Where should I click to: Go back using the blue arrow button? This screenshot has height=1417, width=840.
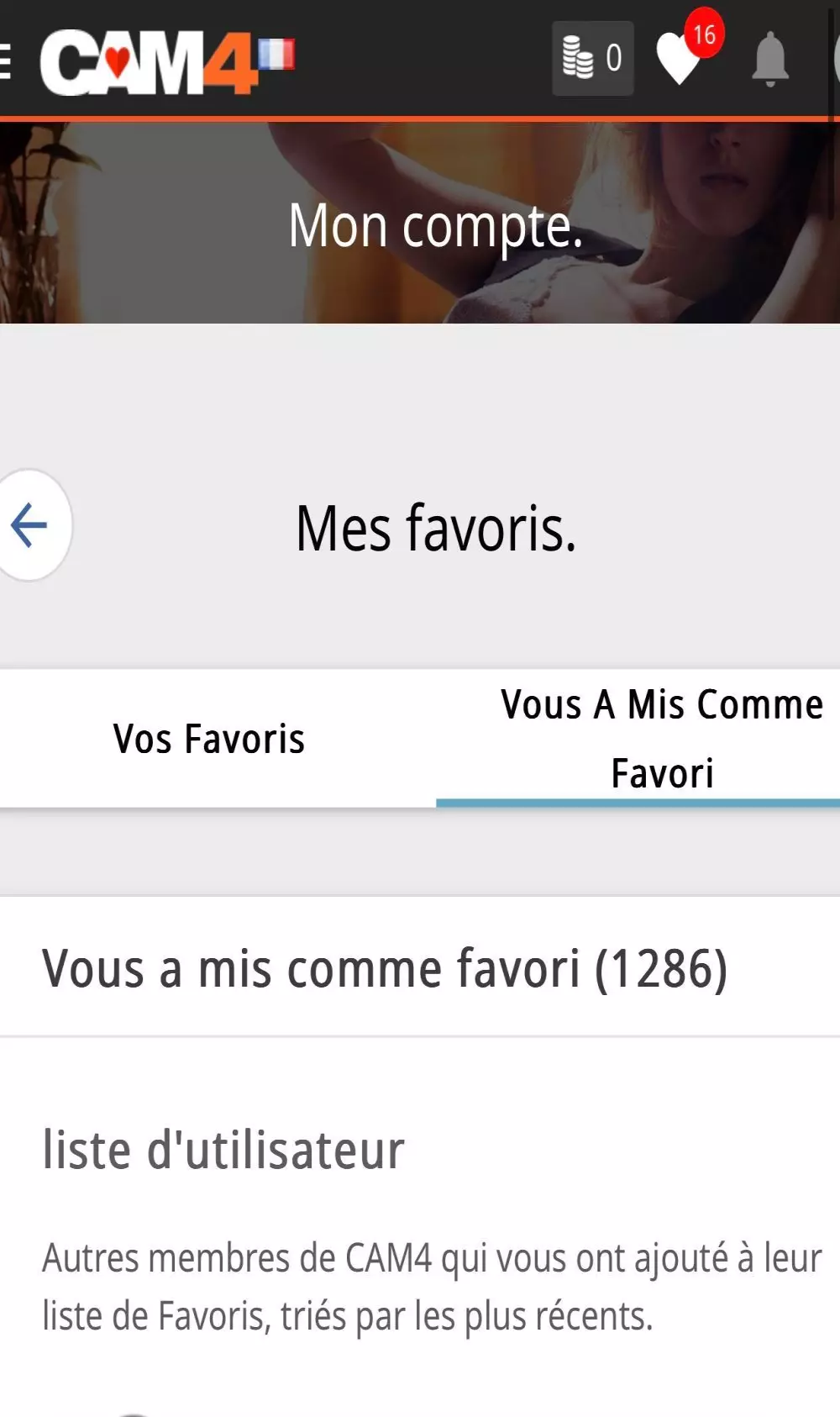point(30,525)
